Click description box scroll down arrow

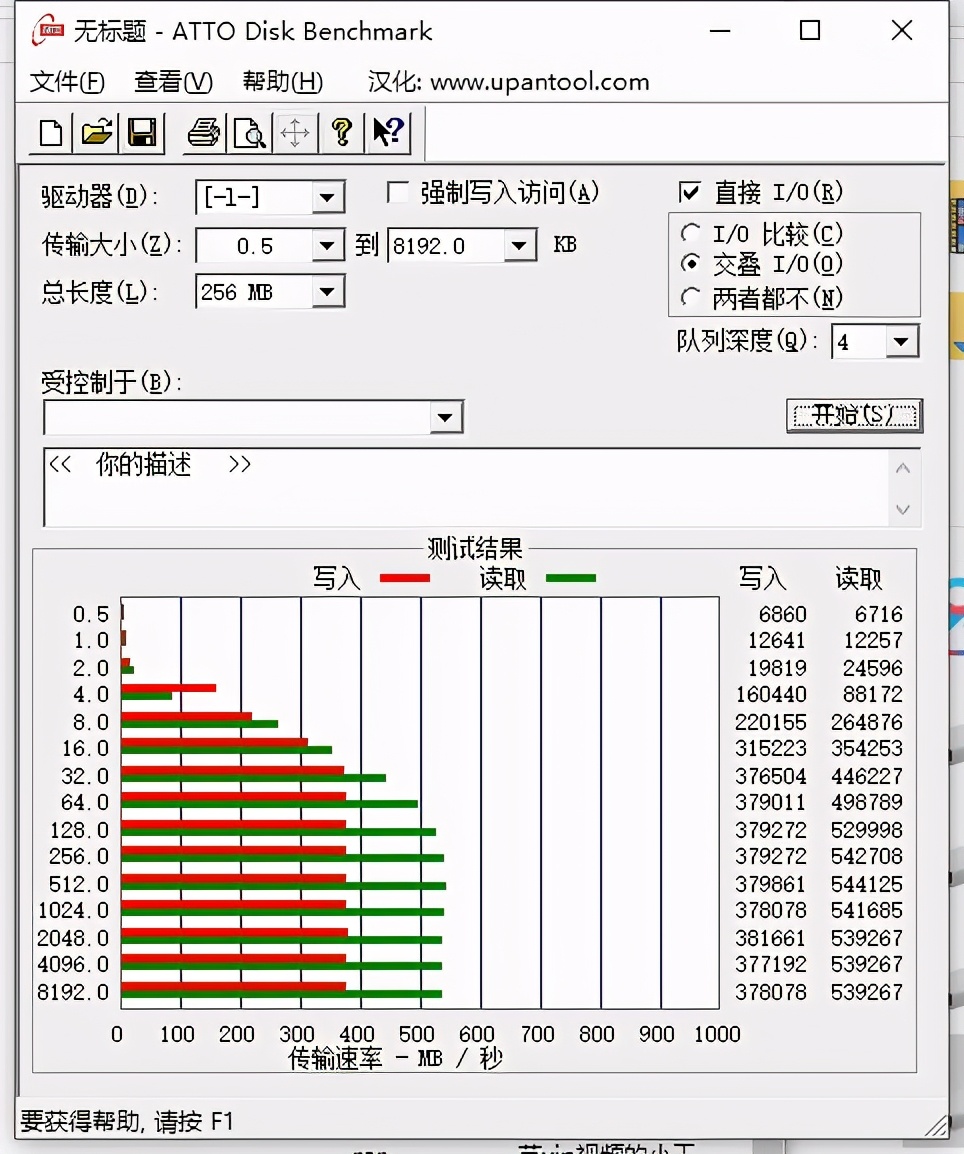coord(903,509)
